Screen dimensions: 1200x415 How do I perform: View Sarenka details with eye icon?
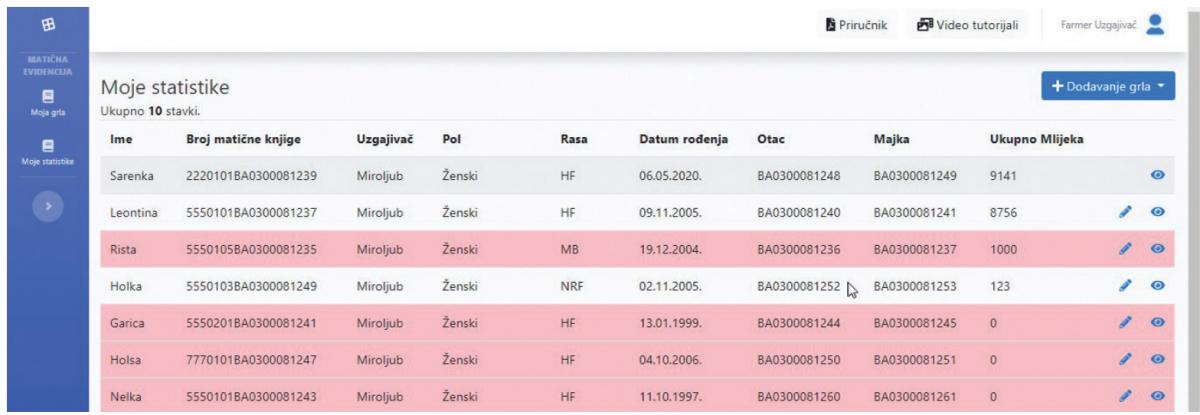pyautogui.click(x=1158, y=175)
